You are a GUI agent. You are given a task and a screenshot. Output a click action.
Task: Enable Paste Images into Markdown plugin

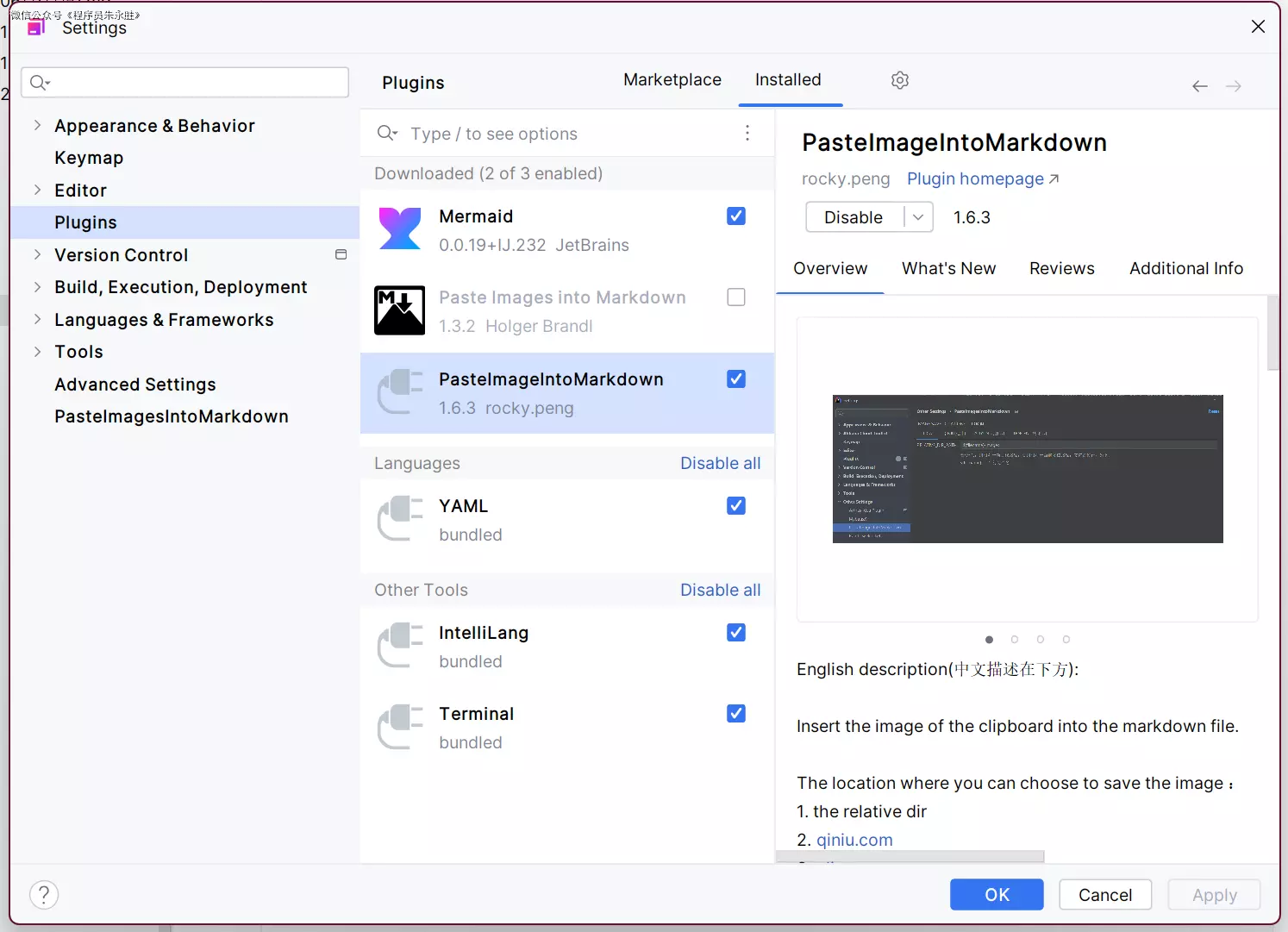[x=736, y=297]
